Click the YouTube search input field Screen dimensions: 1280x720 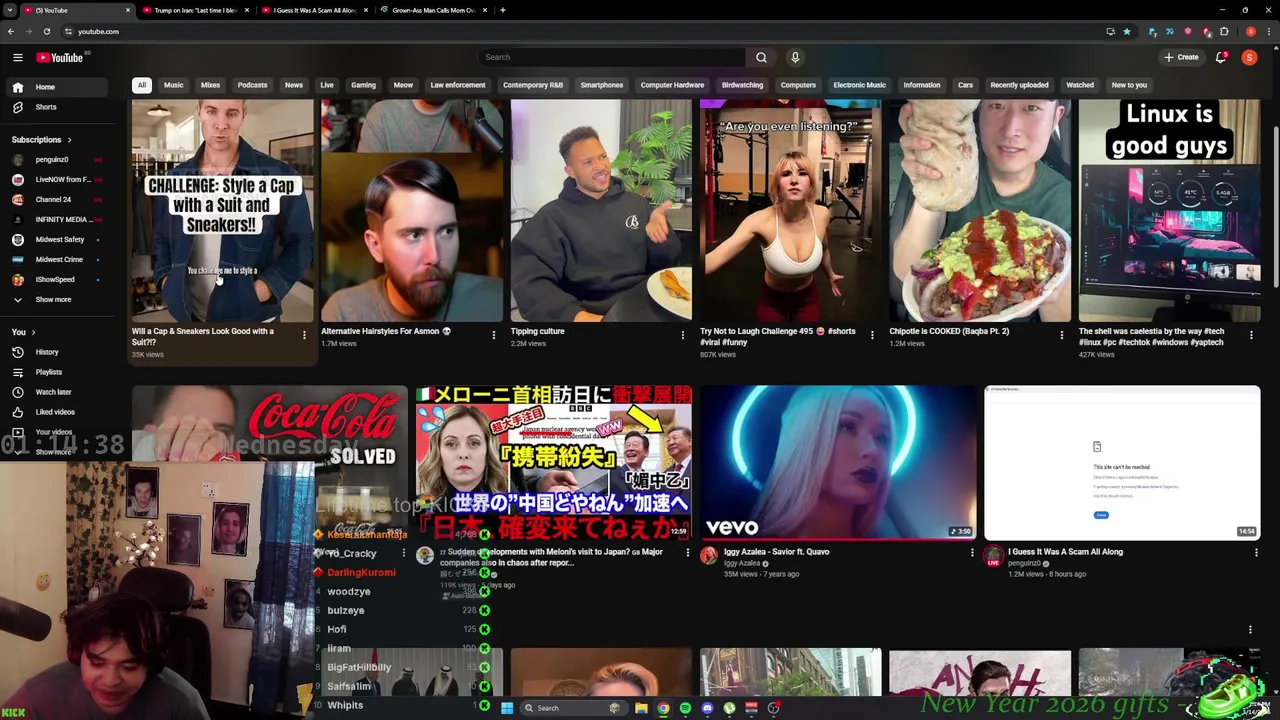(611, 57)
